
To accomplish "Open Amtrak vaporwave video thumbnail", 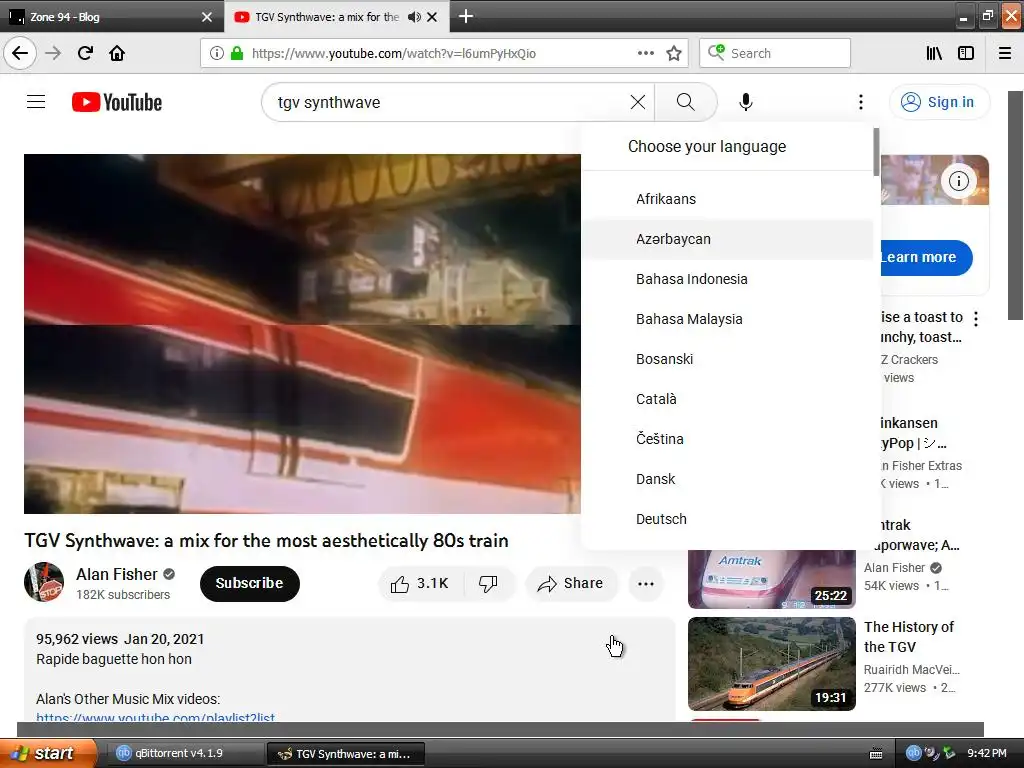I will 771,579.
